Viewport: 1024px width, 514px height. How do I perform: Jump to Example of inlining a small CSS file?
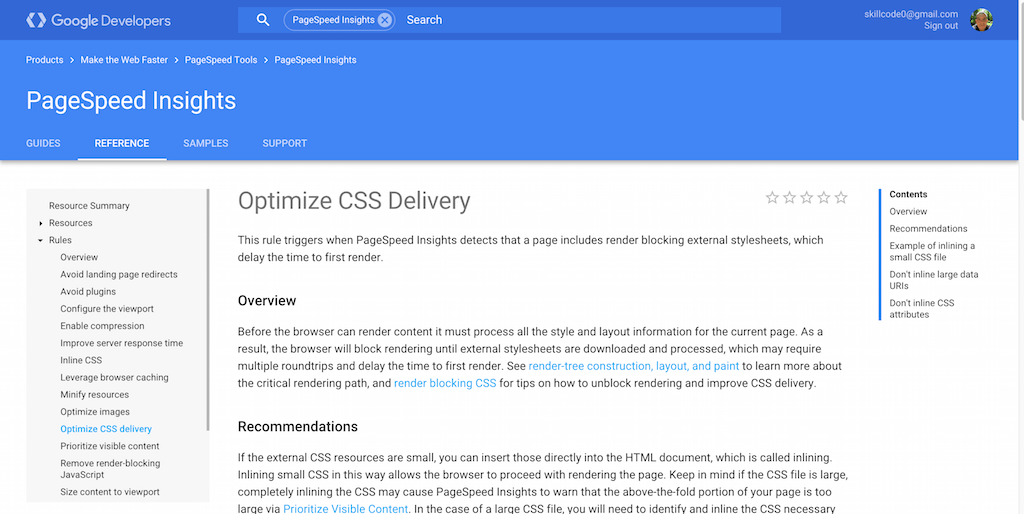(932, 251)
